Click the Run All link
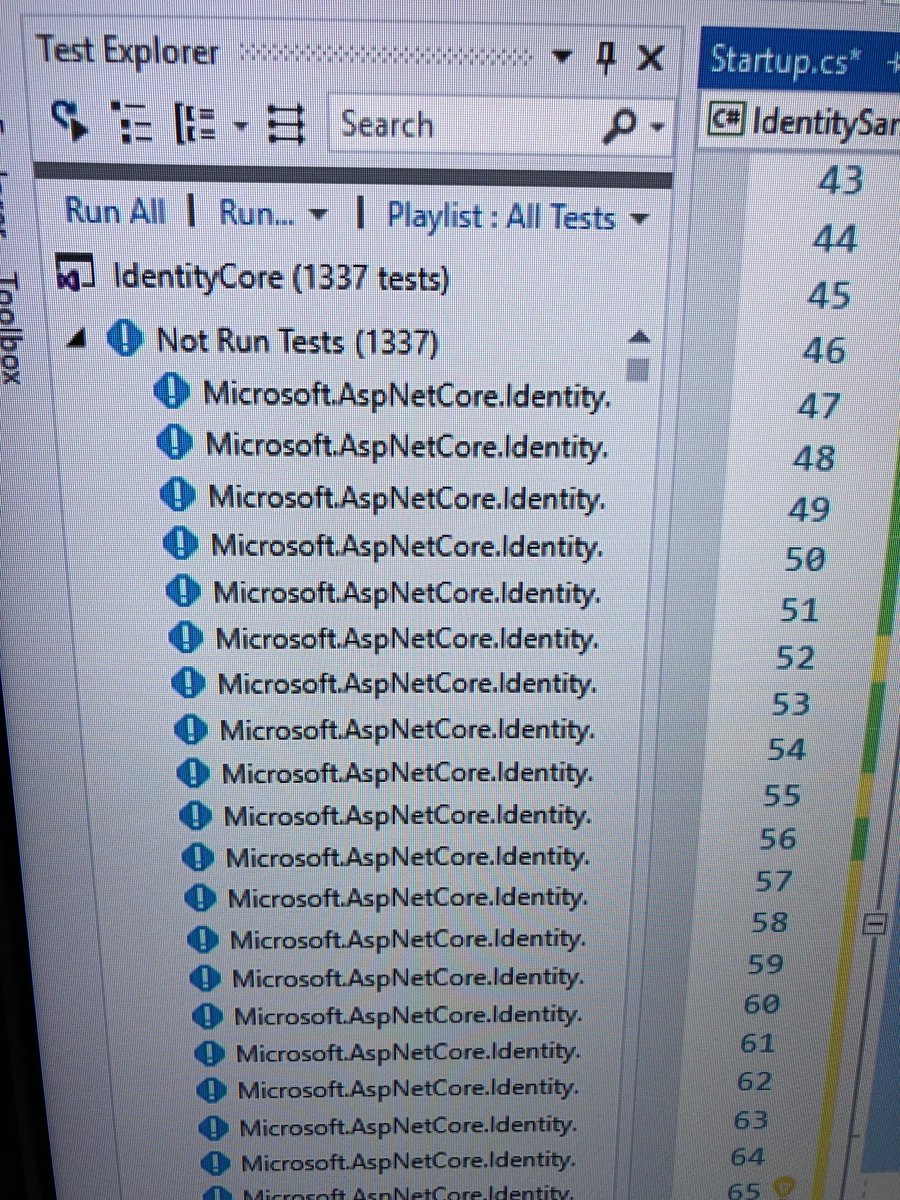Screen dimensions: 900x1200 point(116,212)
